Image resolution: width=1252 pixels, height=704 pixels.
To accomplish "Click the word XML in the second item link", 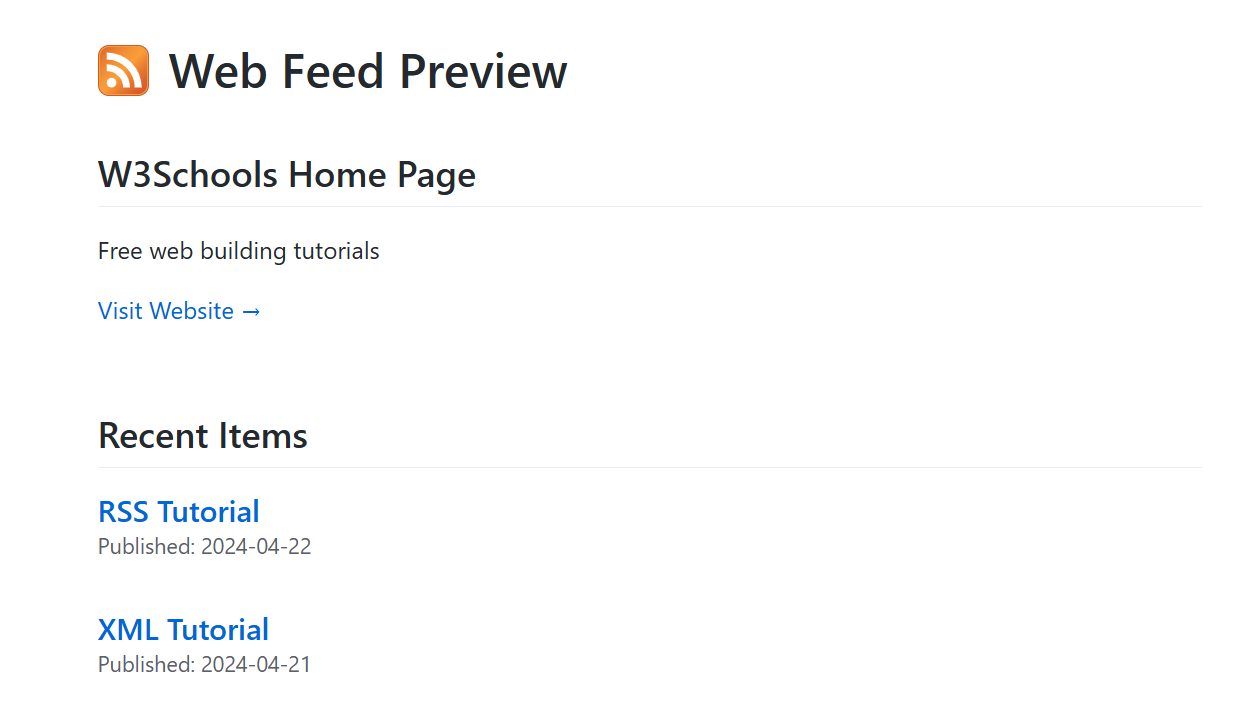I will coord(128,630).
